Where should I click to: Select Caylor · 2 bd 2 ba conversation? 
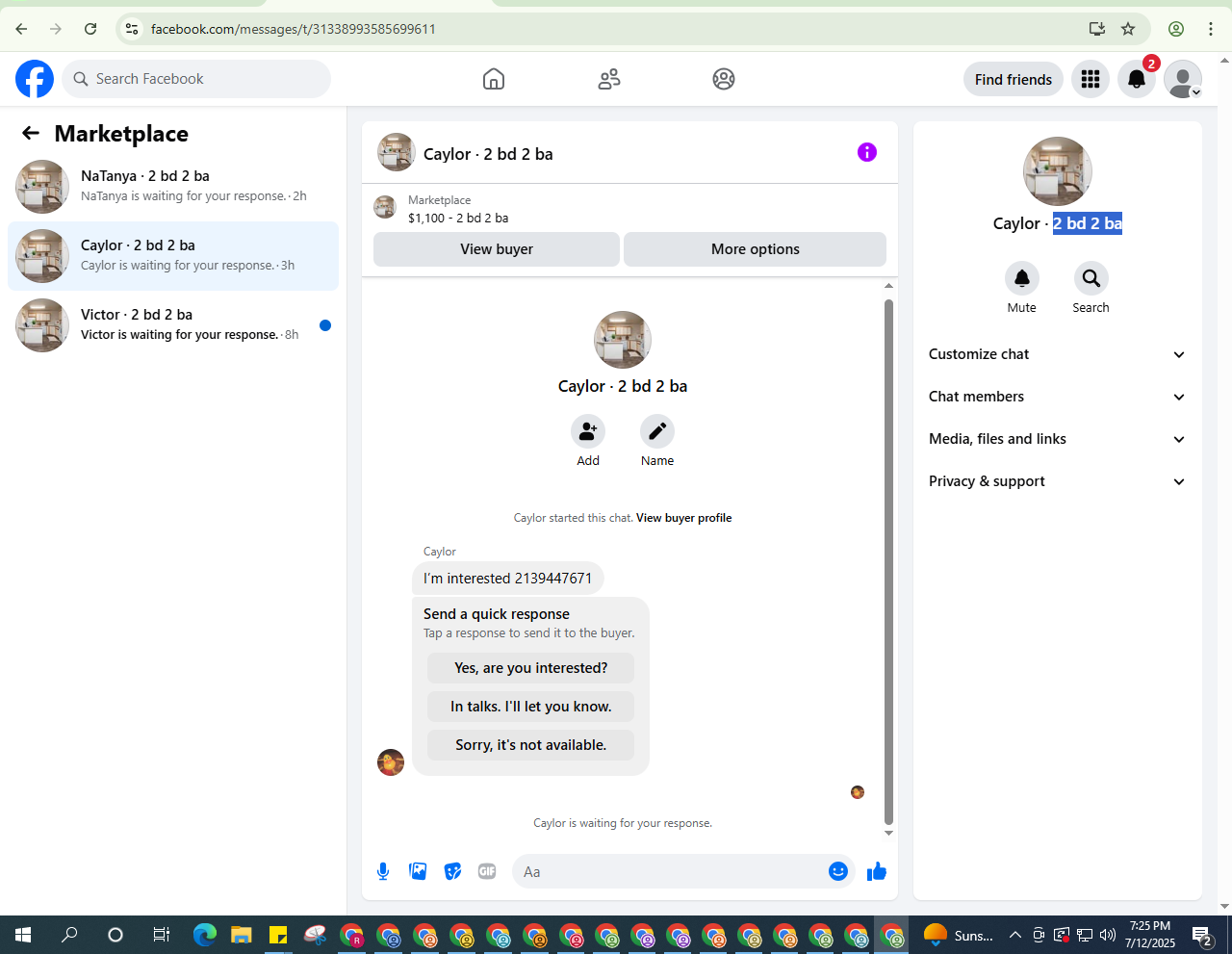(173, 256)
